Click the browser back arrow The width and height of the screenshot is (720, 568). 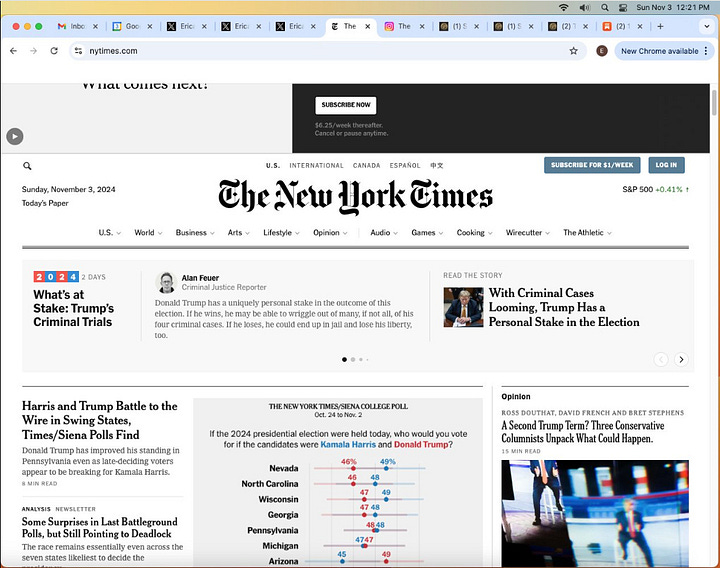click(x=13, y=51)
